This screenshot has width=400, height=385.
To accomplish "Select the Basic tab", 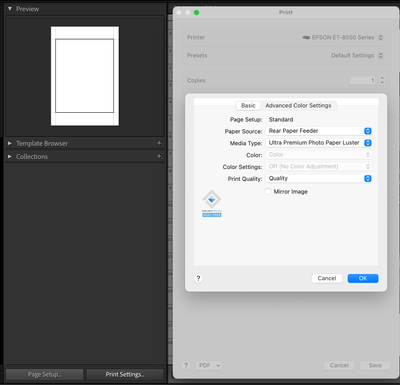I will pos(248,106).
